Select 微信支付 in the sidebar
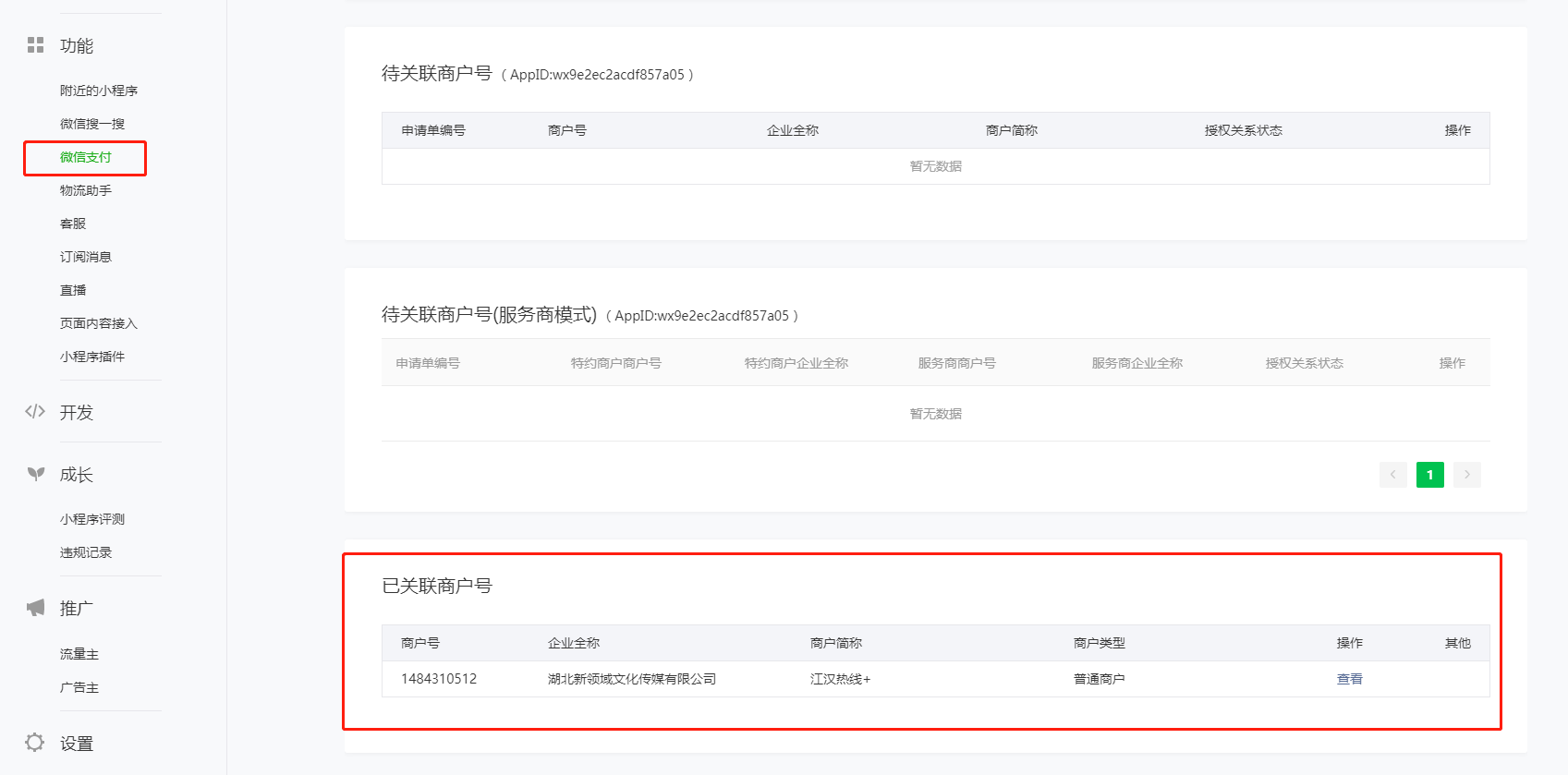1568x775 pixels. [x=86, y=157]
